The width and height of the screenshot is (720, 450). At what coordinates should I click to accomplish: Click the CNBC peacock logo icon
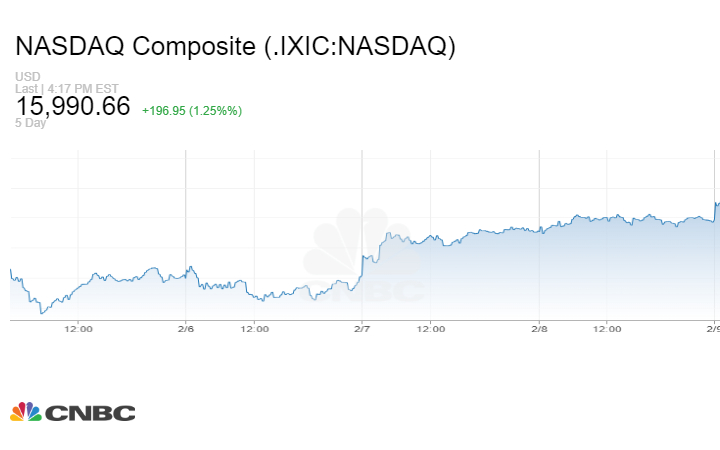(26, 412)
